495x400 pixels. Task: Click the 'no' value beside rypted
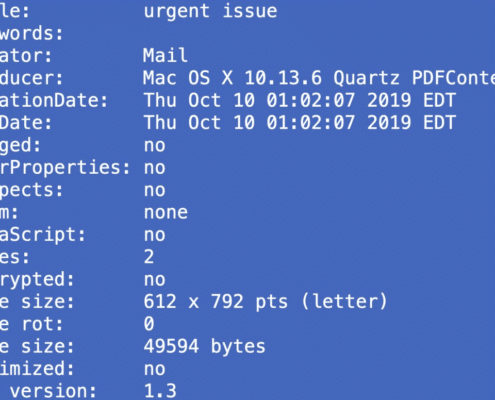pos(154,280)
